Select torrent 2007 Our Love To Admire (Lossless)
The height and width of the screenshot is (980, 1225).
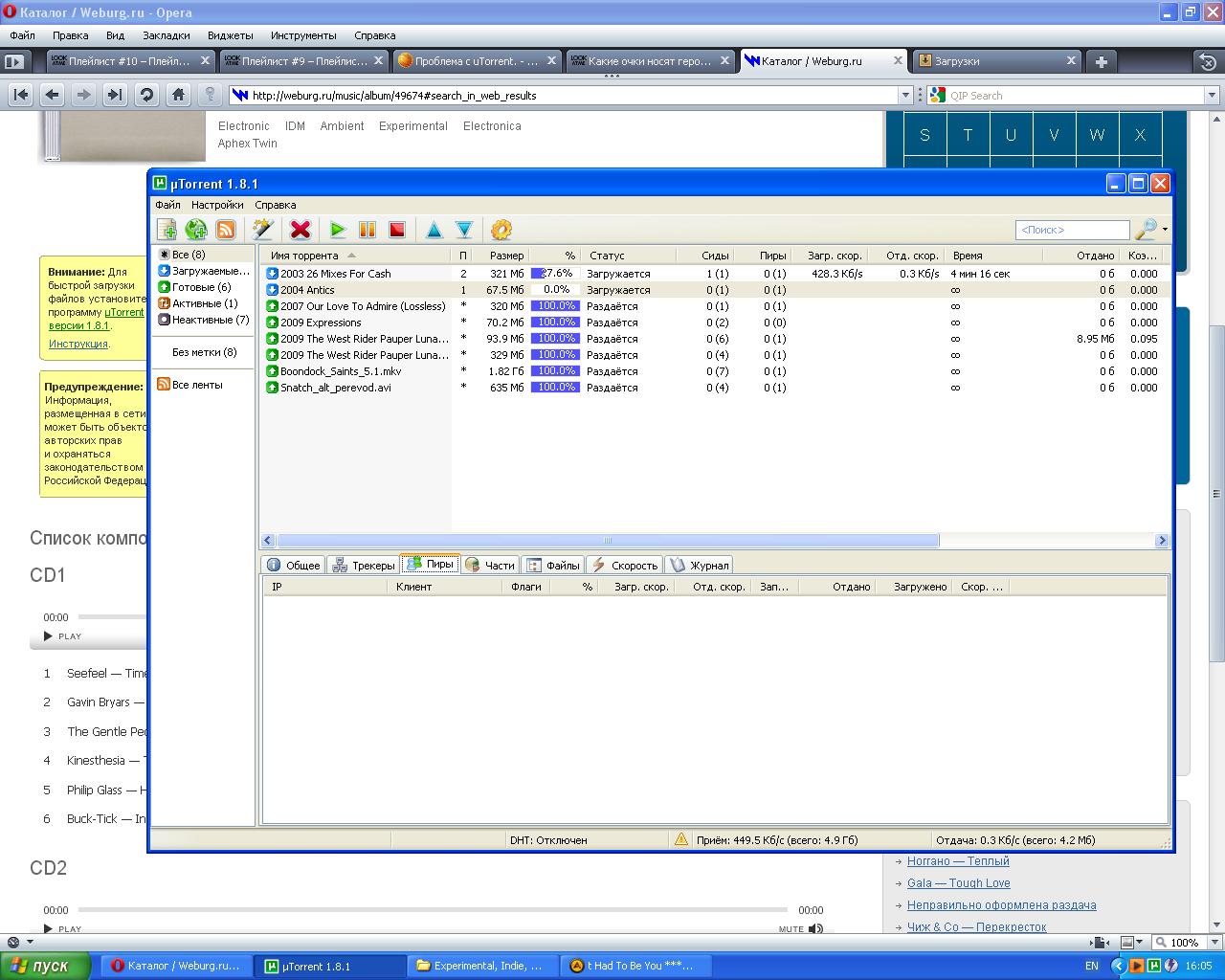coord(713,306)
